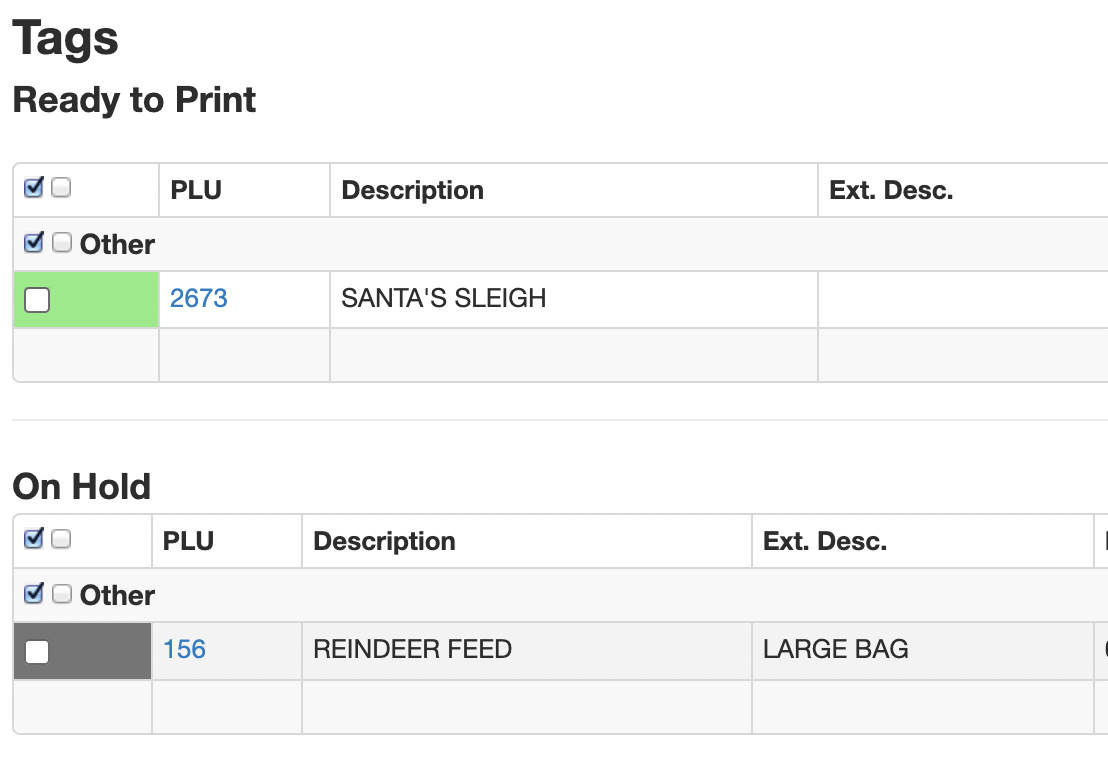
Task: Tick the checkbox for SANTA'S SLEIGH row
Action: tap(37, 299)
